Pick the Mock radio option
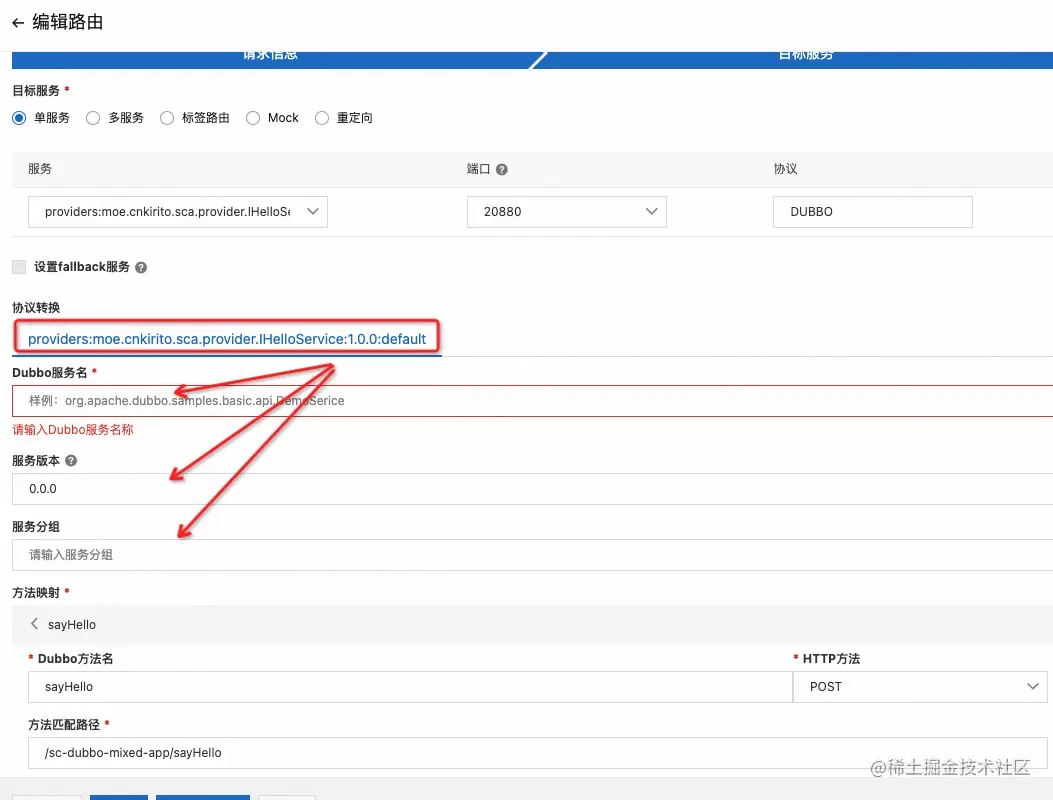 [253, 118]
